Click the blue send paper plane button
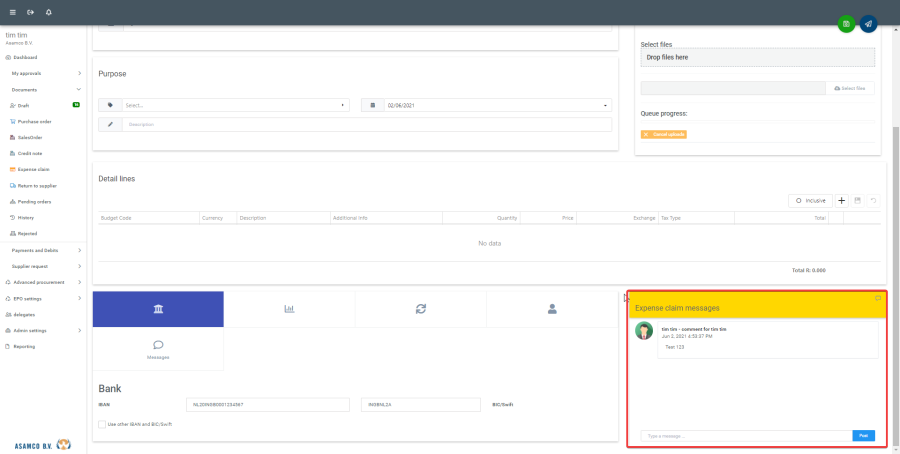 868,24
